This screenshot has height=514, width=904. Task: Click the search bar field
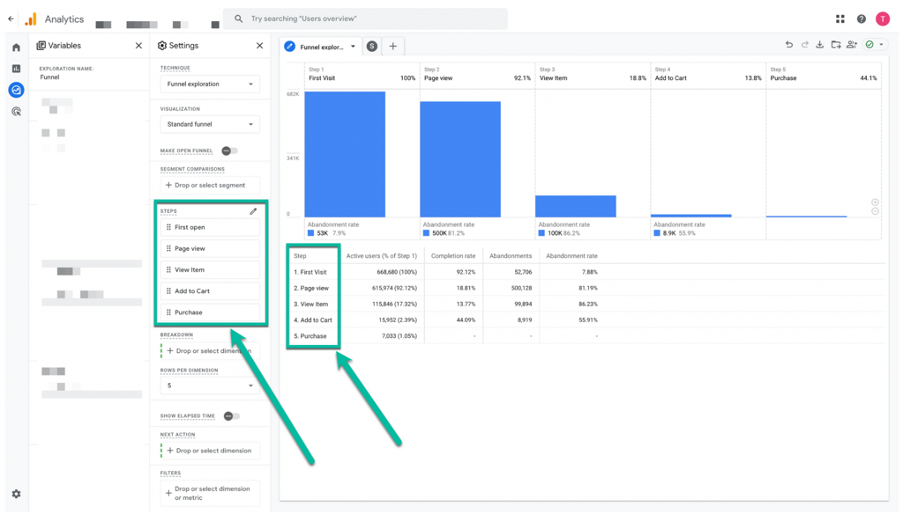click(x=366, y=19)
